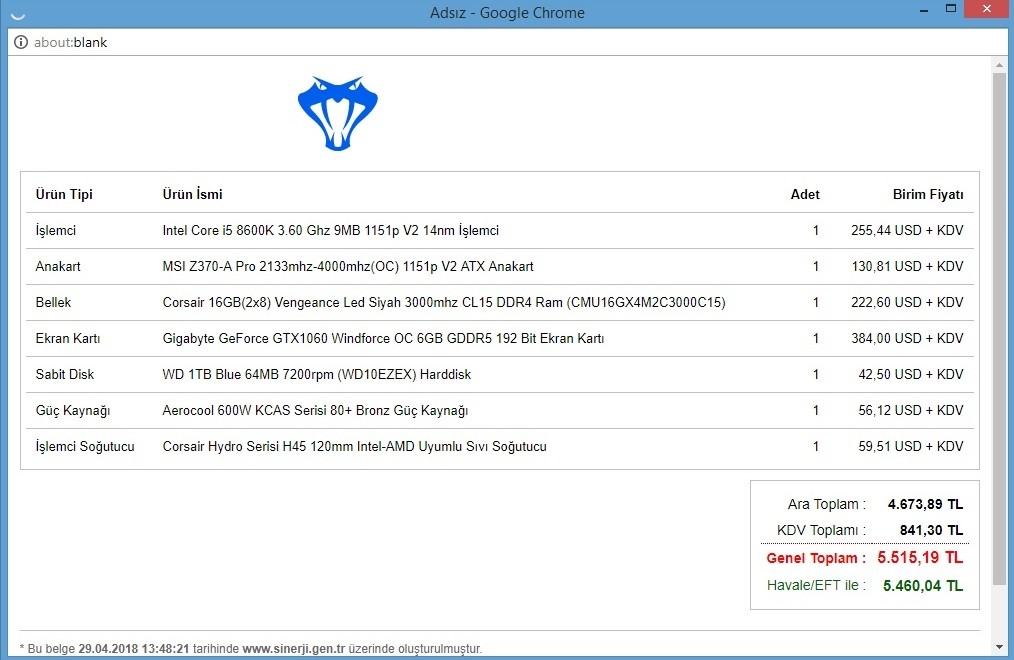Click the blue snake head logo
Image resolution: width=1014 pixels, height=660 pixels.
[338, 113]
